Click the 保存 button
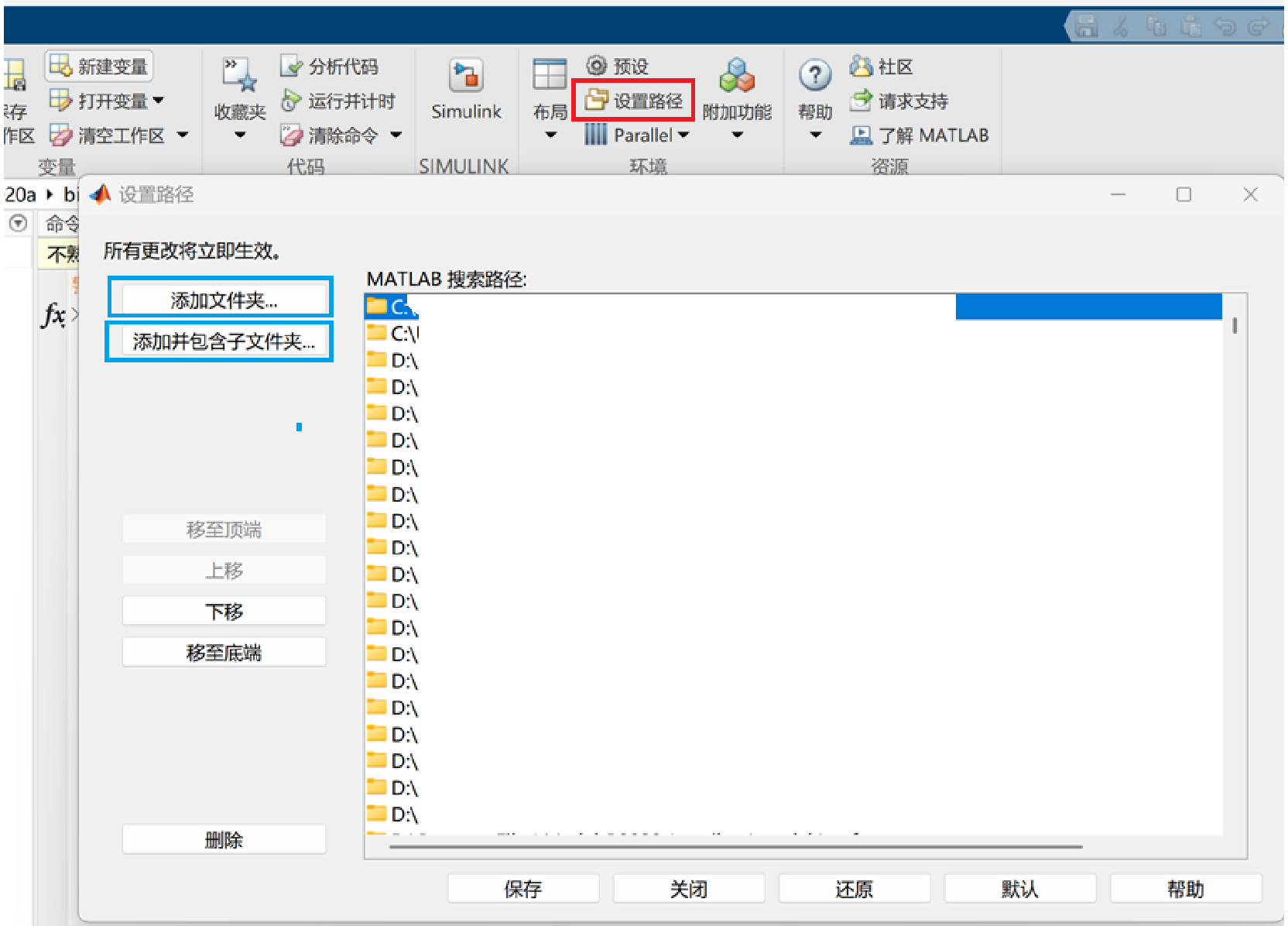1288x926 pixels. point(523,889)
